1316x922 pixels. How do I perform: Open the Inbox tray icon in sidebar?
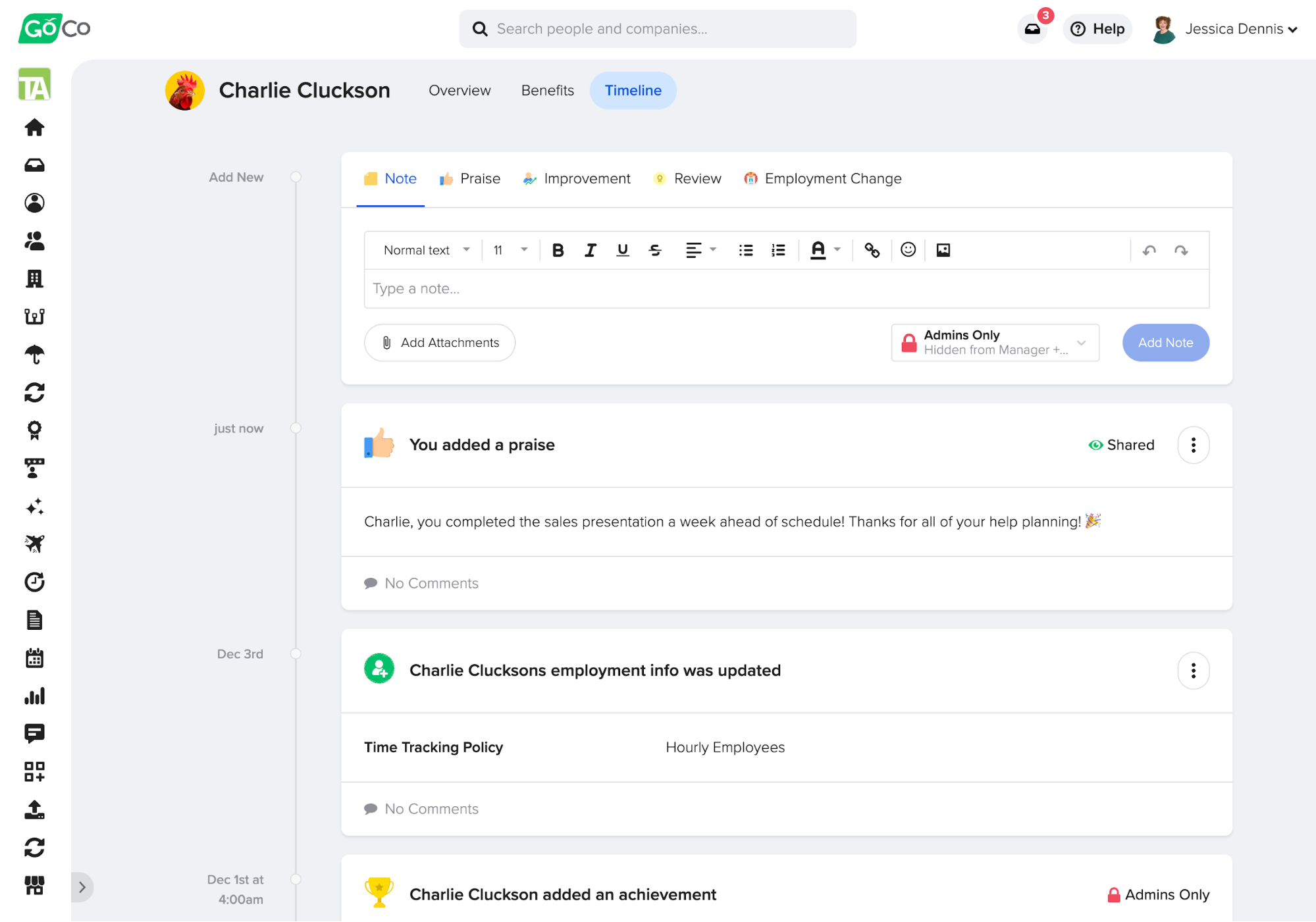pyautogui.click(x=34, y=165)
